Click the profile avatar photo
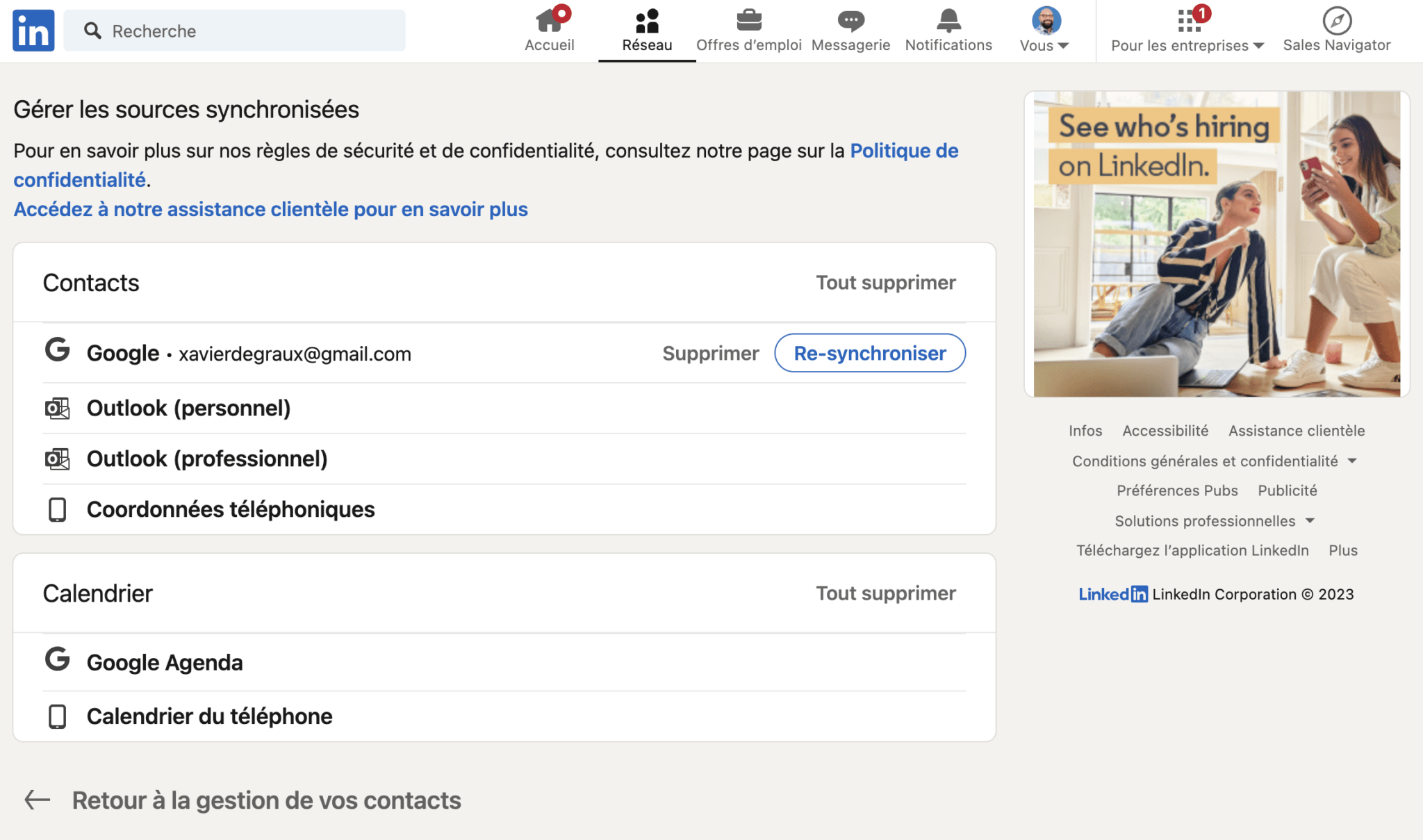This screenshot has width=1423, height=840. point(1046,21)
